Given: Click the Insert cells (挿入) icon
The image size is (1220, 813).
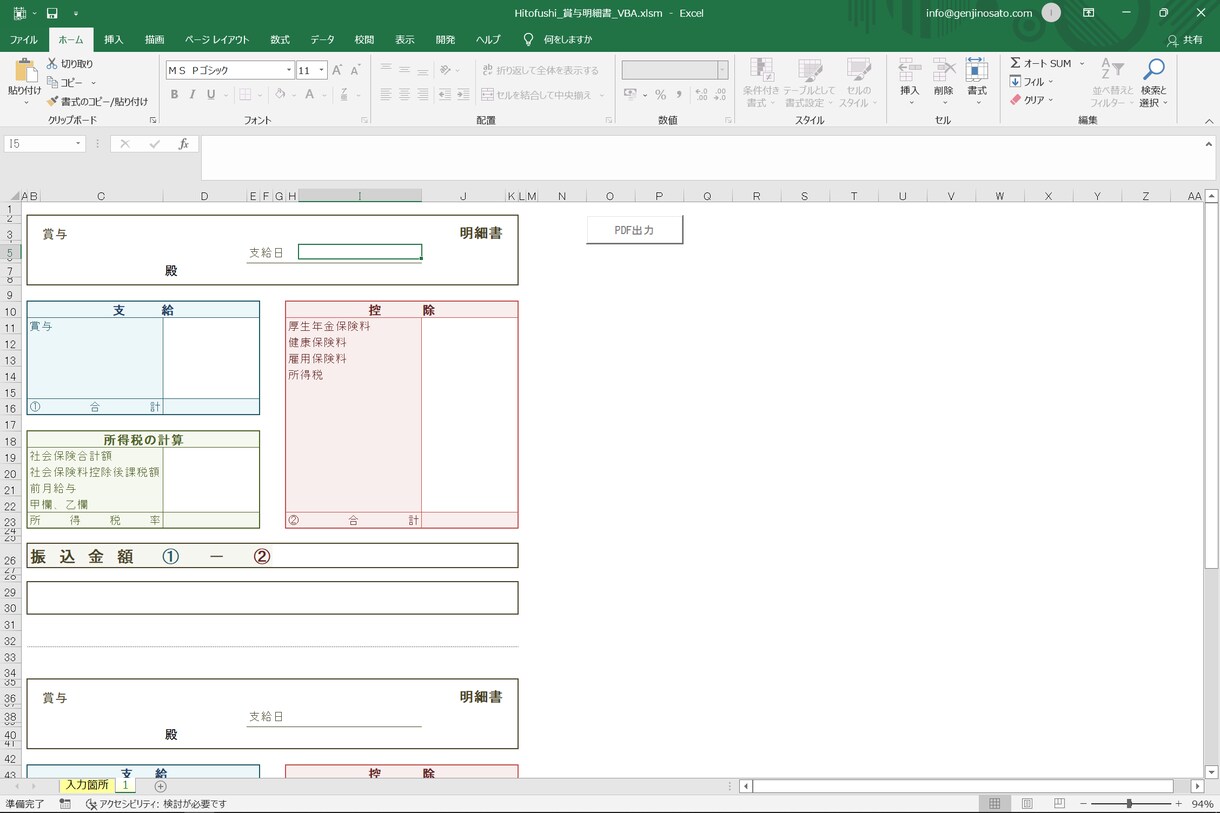Looking at the screenshot, I should pyautogui.click(x=909, y=70).
